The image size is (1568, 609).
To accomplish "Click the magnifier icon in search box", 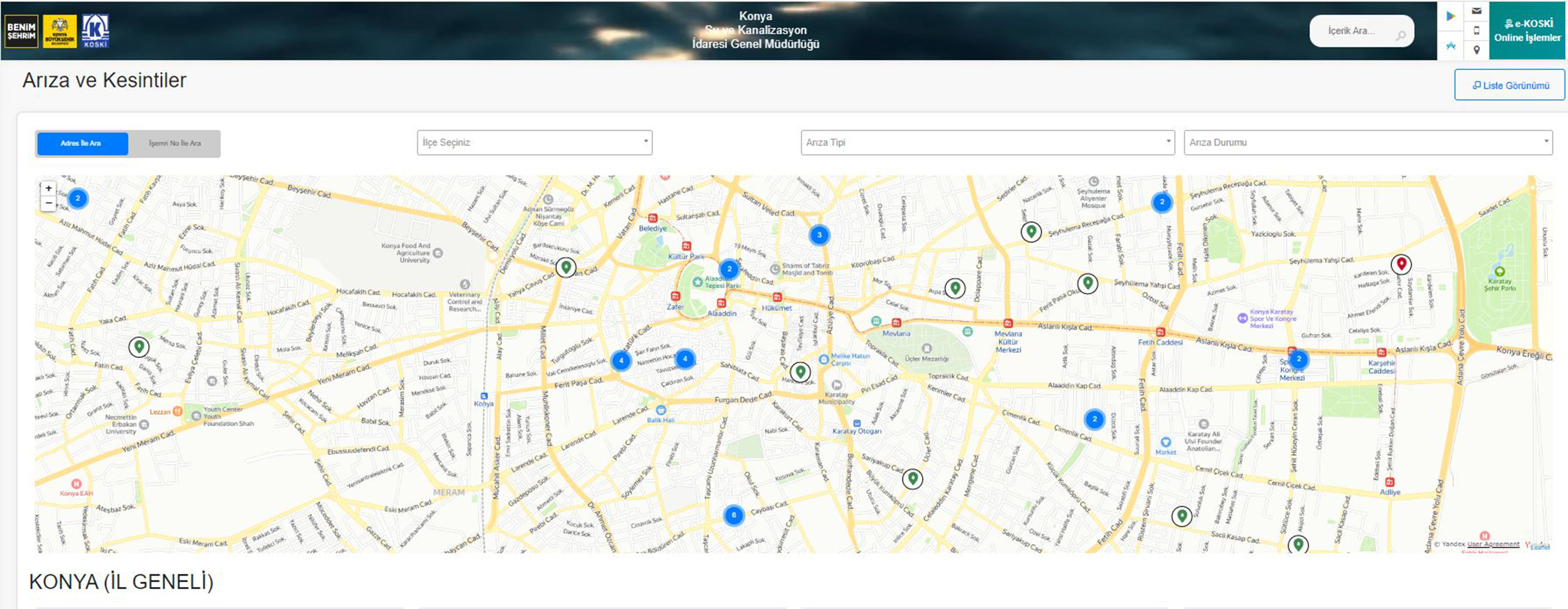I will pyautogui.click(x=1401, y=35).
